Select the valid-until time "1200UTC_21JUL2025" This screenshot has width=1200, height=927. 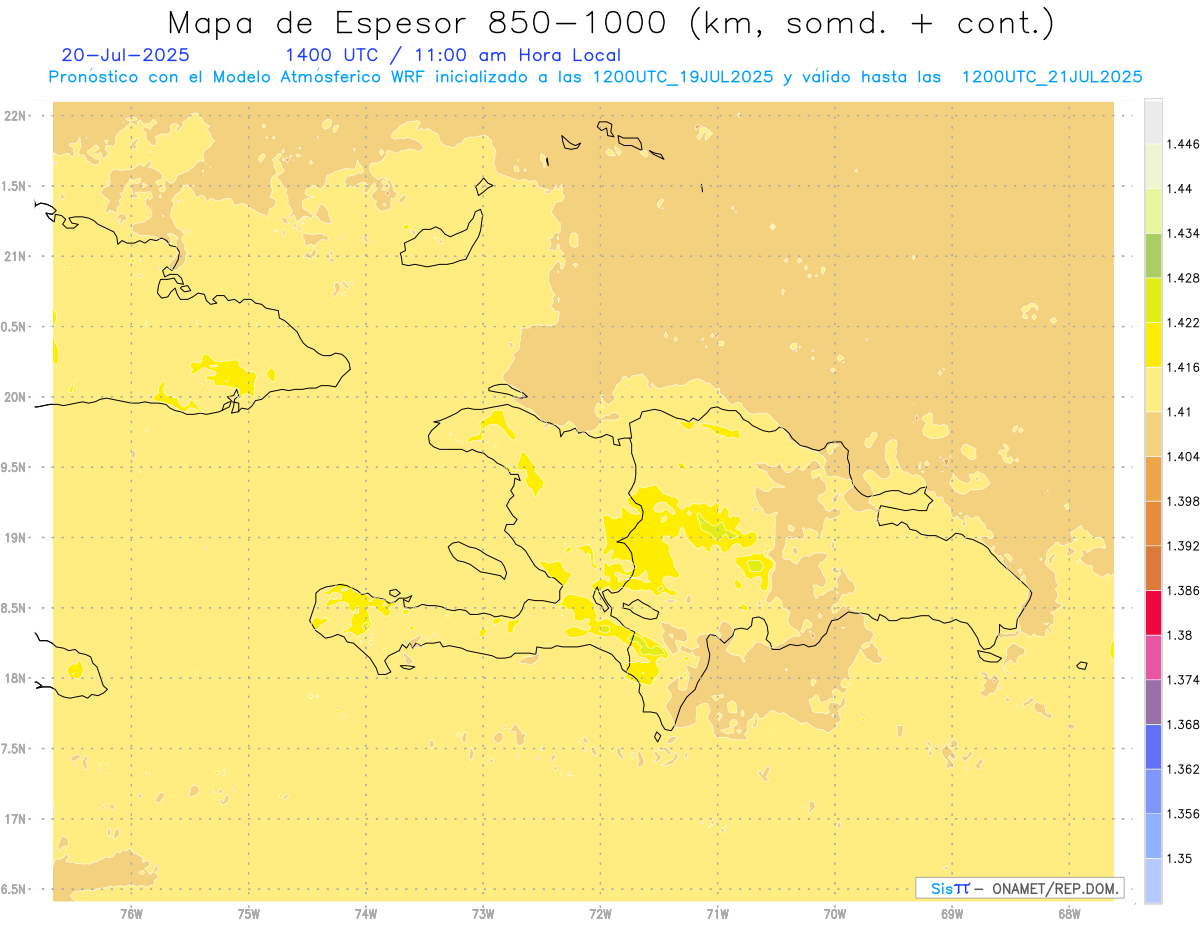1052,77
